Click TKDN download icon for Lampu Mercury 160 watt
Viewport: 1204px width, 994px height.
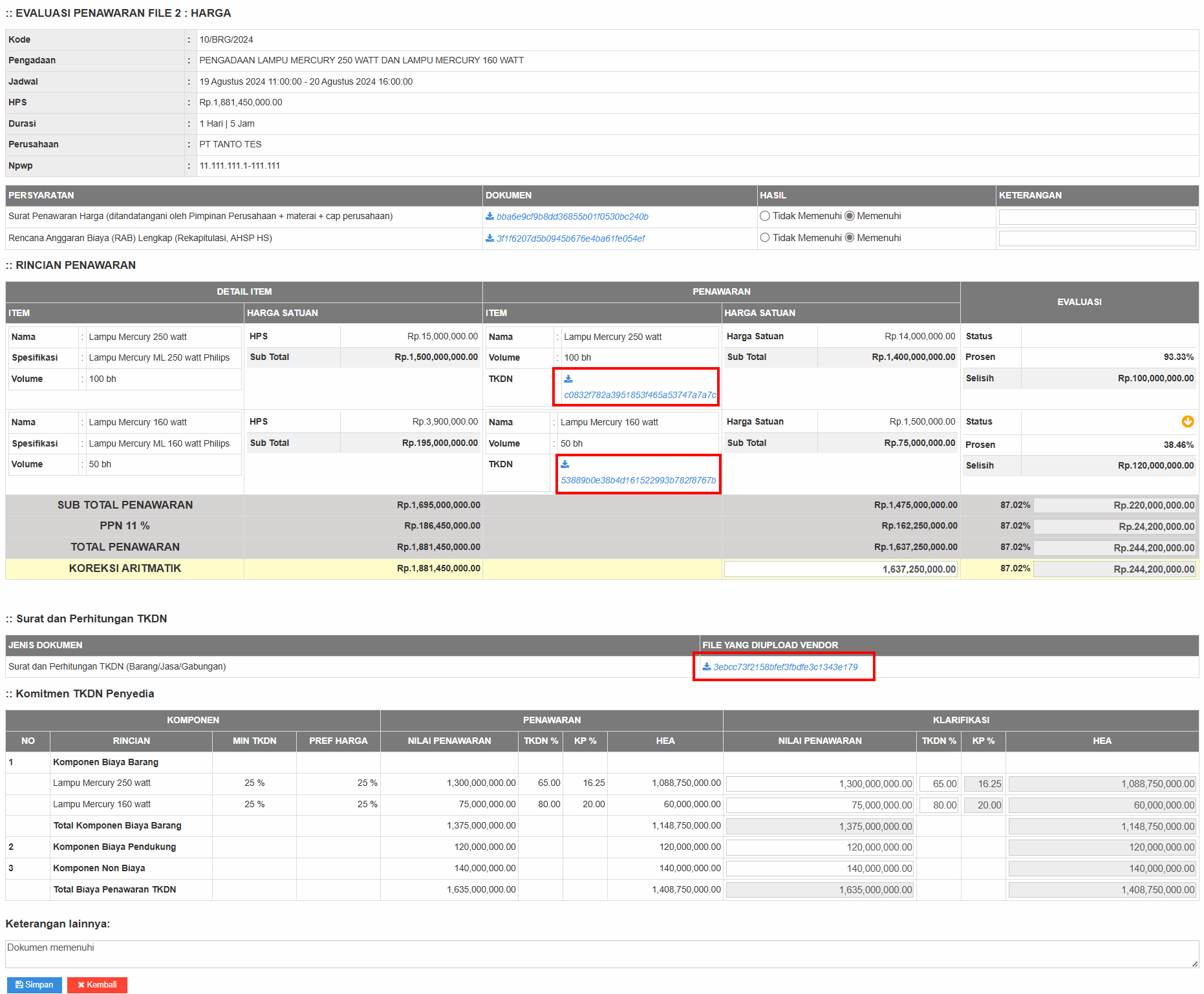[565, 465]
